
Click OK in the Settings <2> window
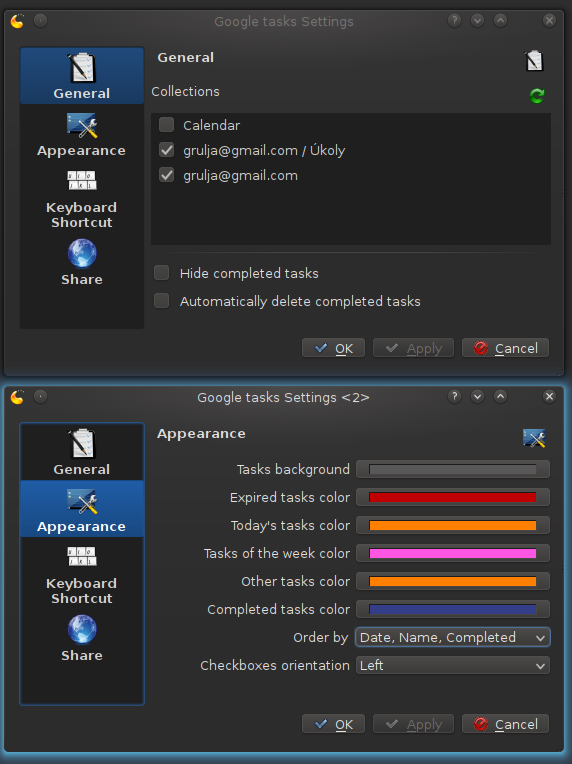click(x=333, y=724)
